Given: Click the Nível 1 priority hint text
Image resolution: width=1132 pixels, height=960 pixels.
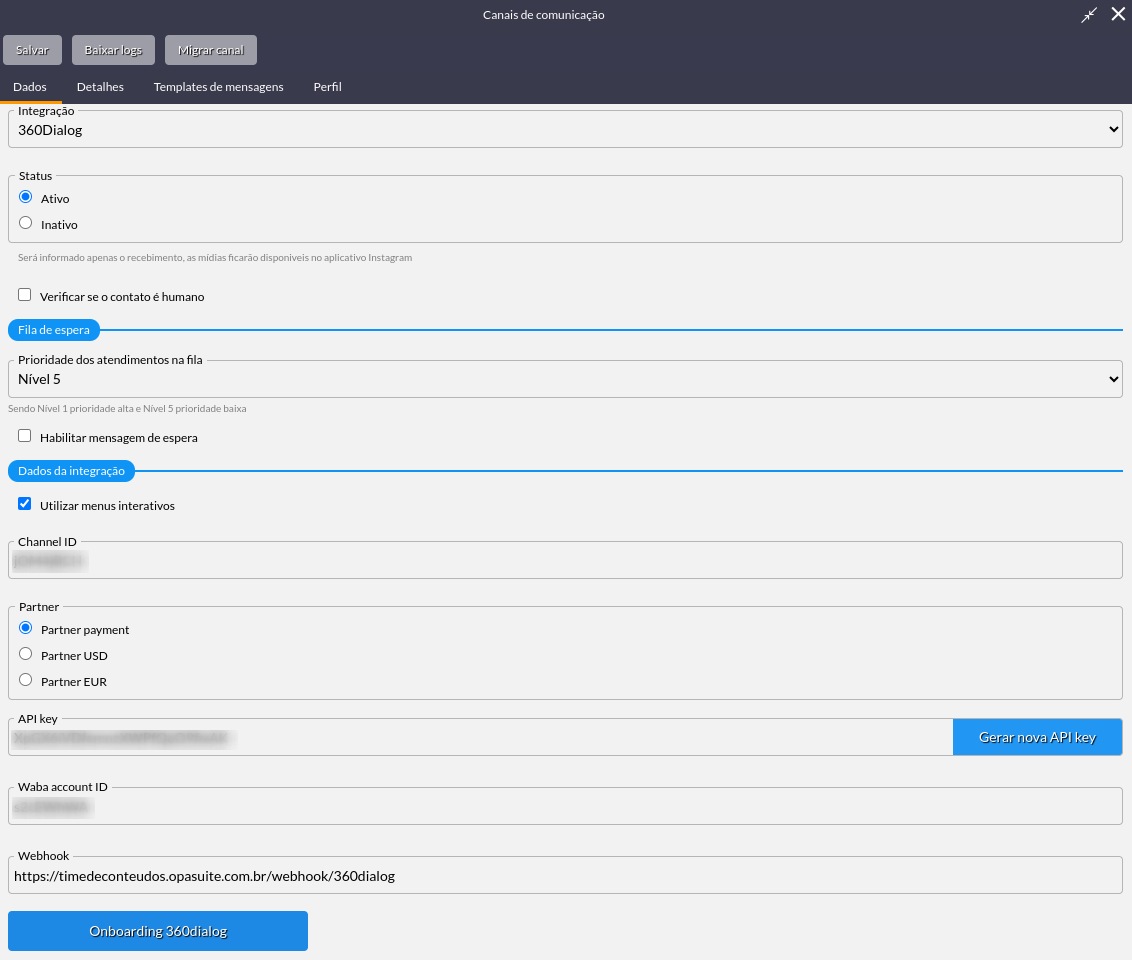Looking at the screenshot, I should (127, 409).
